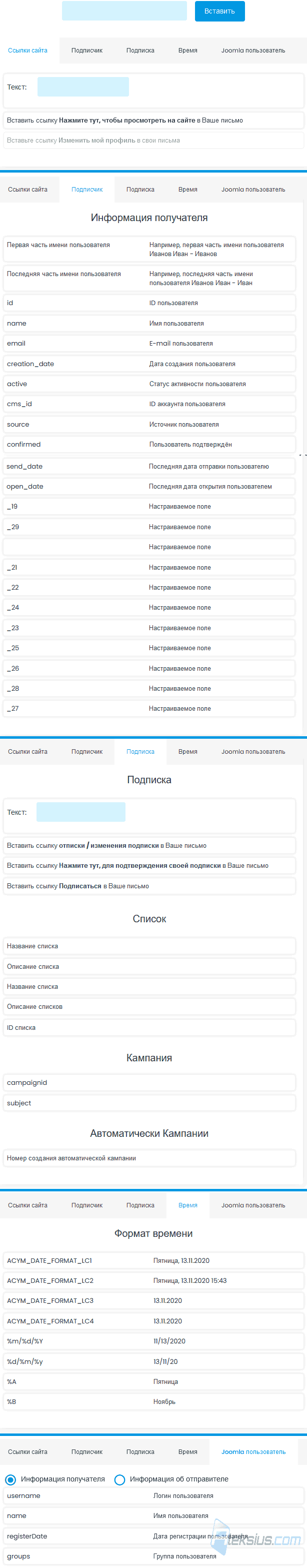Select the cms_id row
Viewport: 307px width, 1568px height.
tap(149, 404)
